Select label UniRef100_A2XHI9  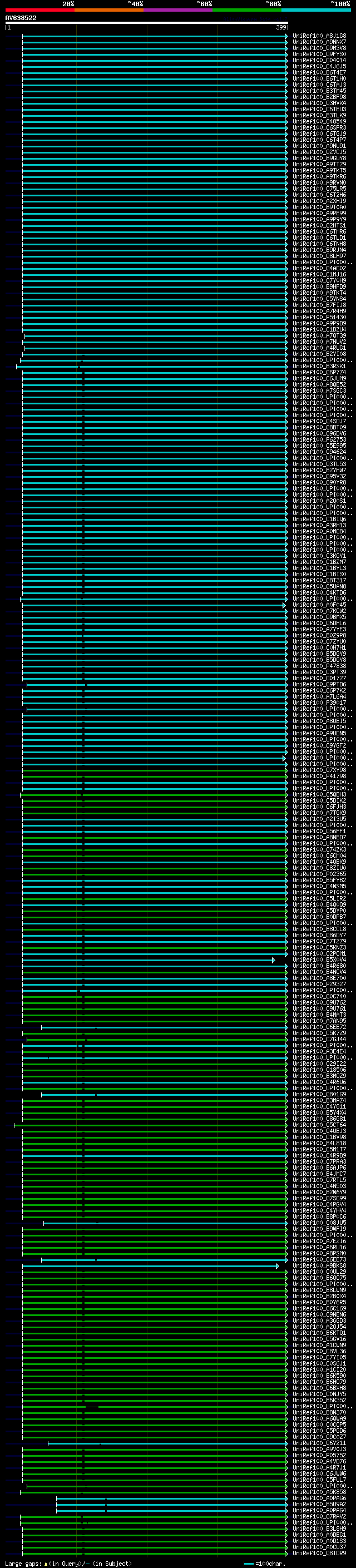[319, 201]
